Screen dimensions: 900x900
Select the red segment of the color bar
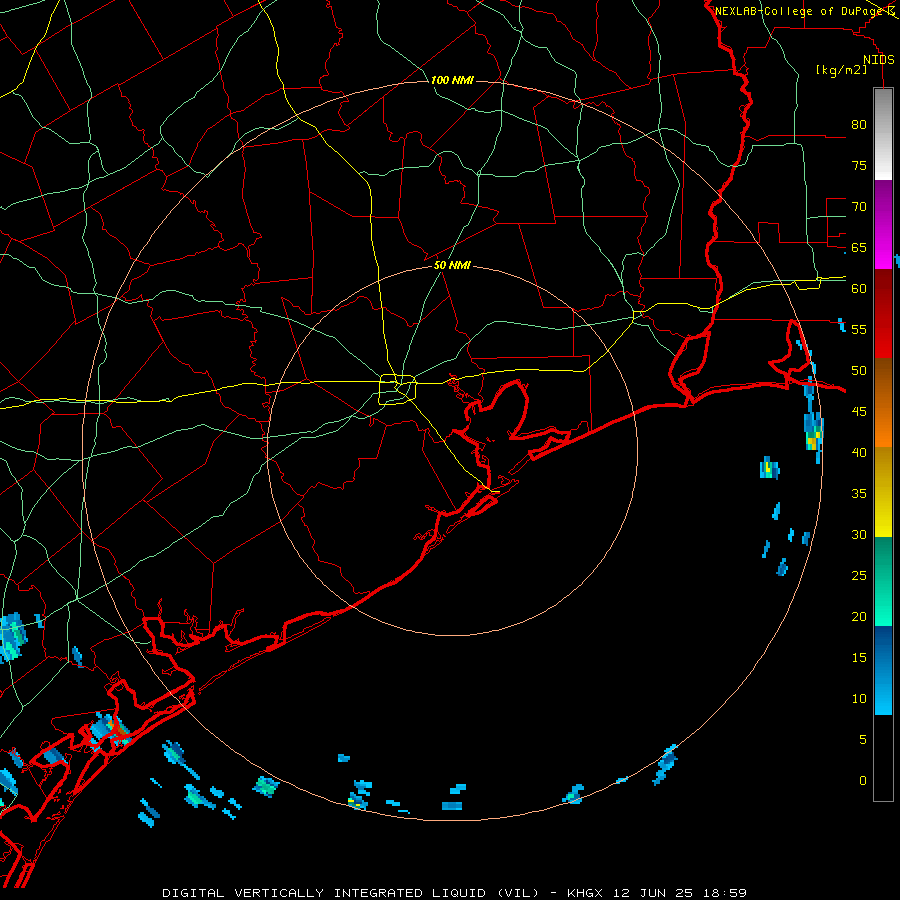883,313
